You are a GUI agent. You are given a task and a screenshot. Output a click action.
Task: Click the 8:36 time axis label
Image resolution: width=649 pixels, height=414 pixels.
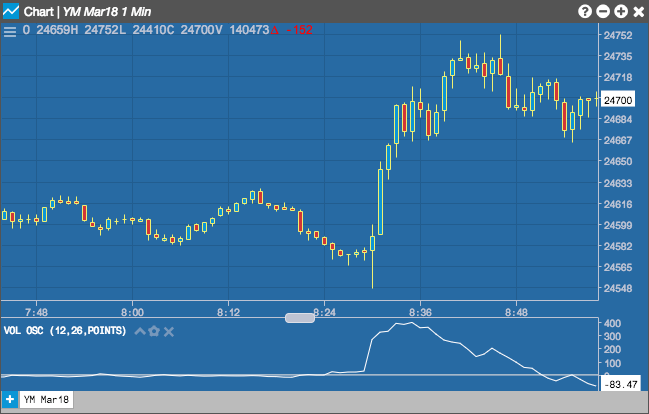pyautogui.click(x=421, y=313)
